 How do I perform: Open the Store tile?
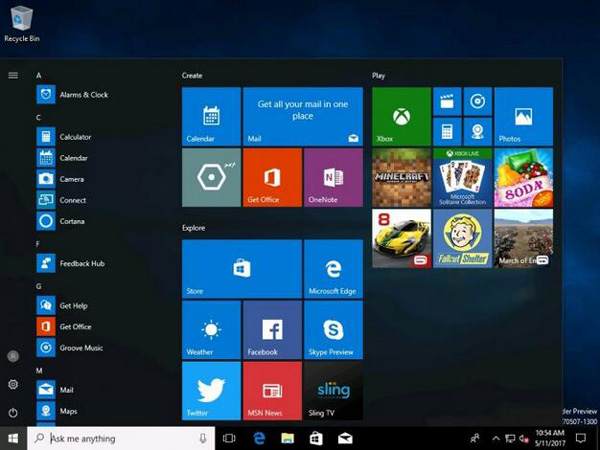[242, 269]
